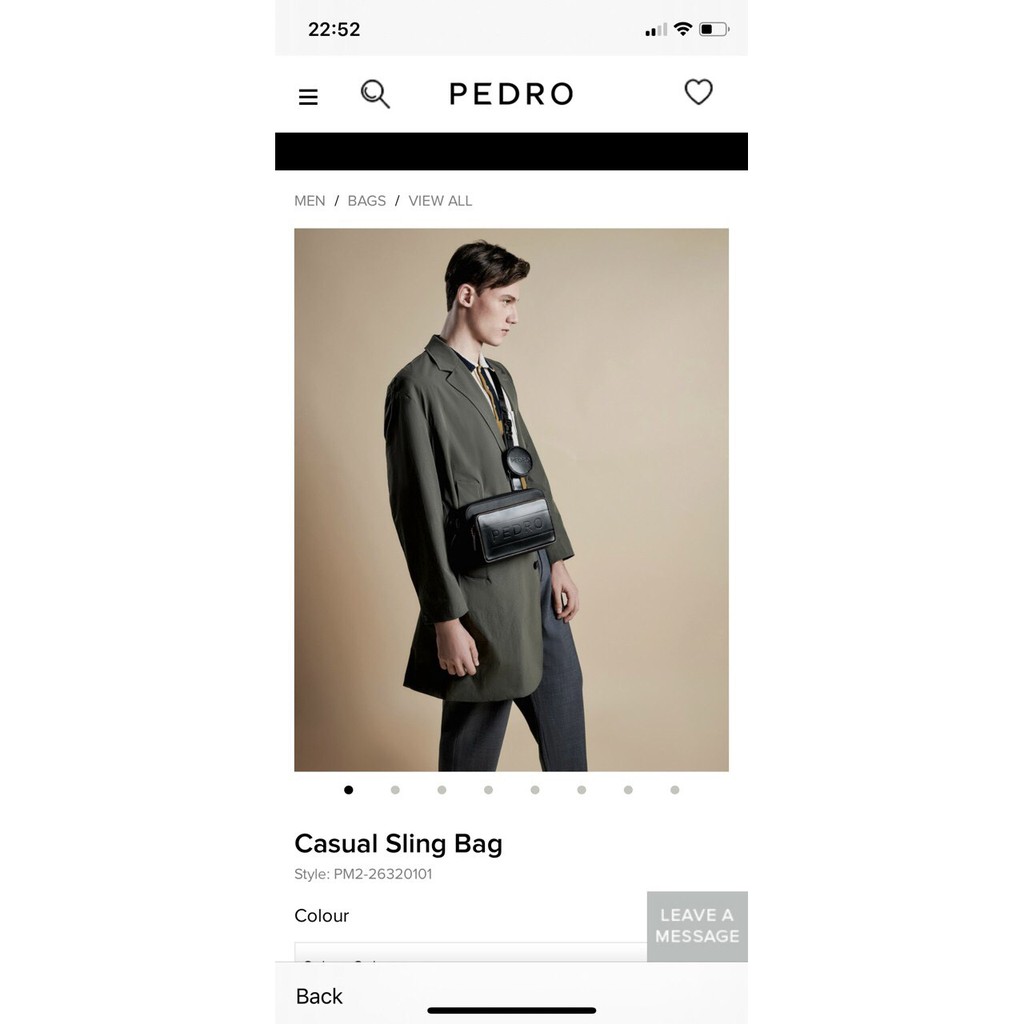Viewport: 1024px width, 1024px height.
Task: Tap the Wi-Fi status icon
Action: (682, 29)
